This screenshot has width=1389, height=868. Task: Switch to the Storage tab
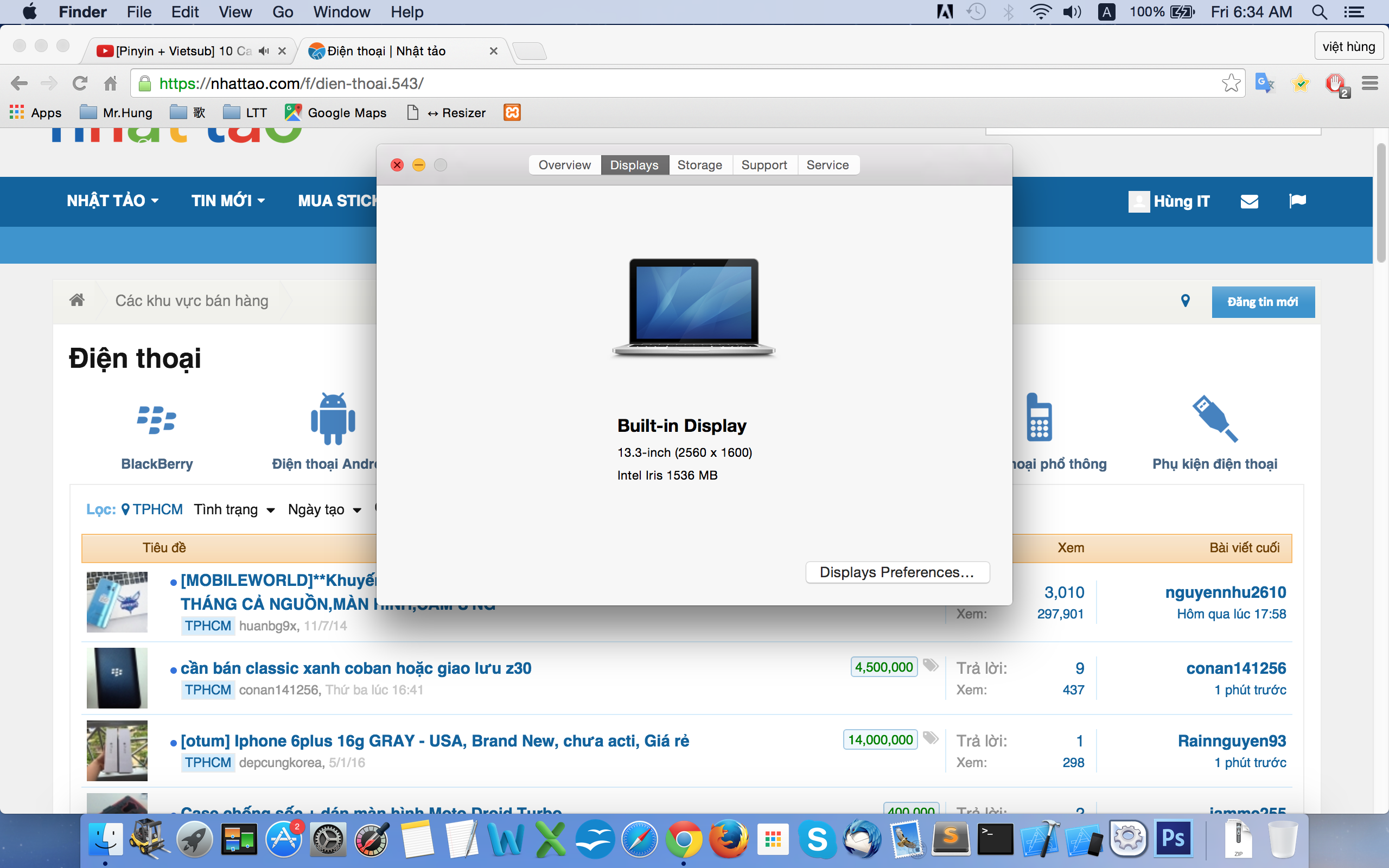[x=699, y=165]
